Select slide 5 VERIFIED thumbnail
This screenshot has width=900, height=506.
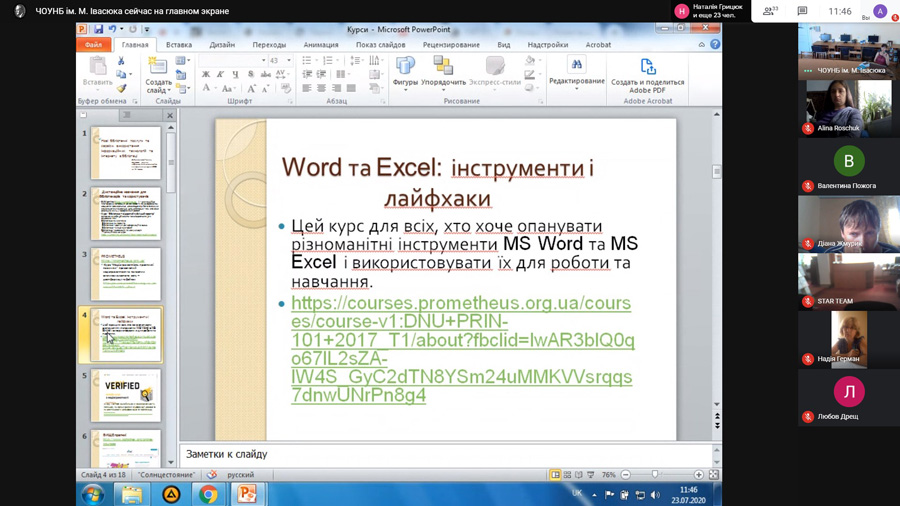coord(126,395)
